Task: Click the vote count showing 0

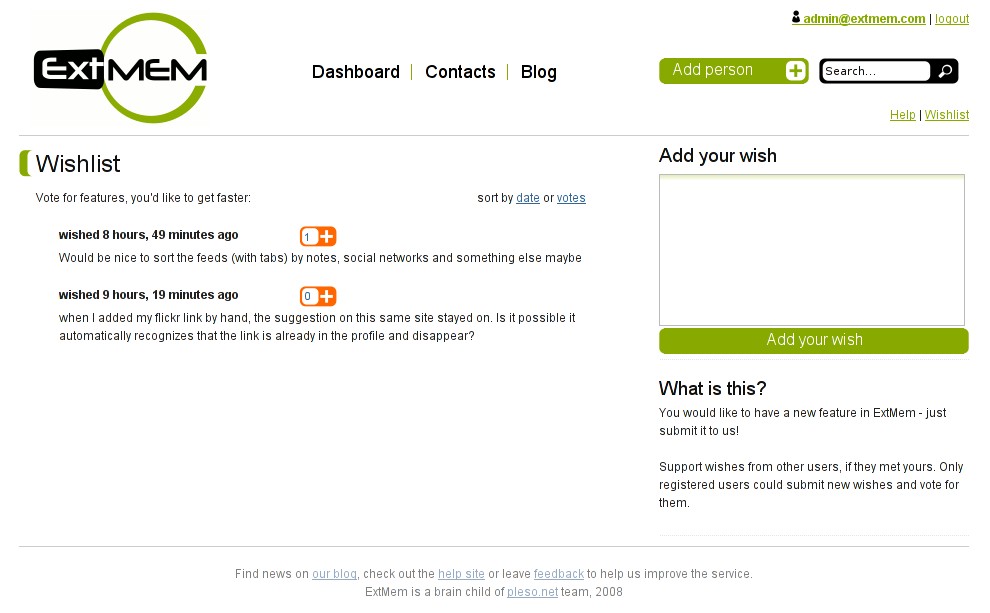Action: coord(308,296)
